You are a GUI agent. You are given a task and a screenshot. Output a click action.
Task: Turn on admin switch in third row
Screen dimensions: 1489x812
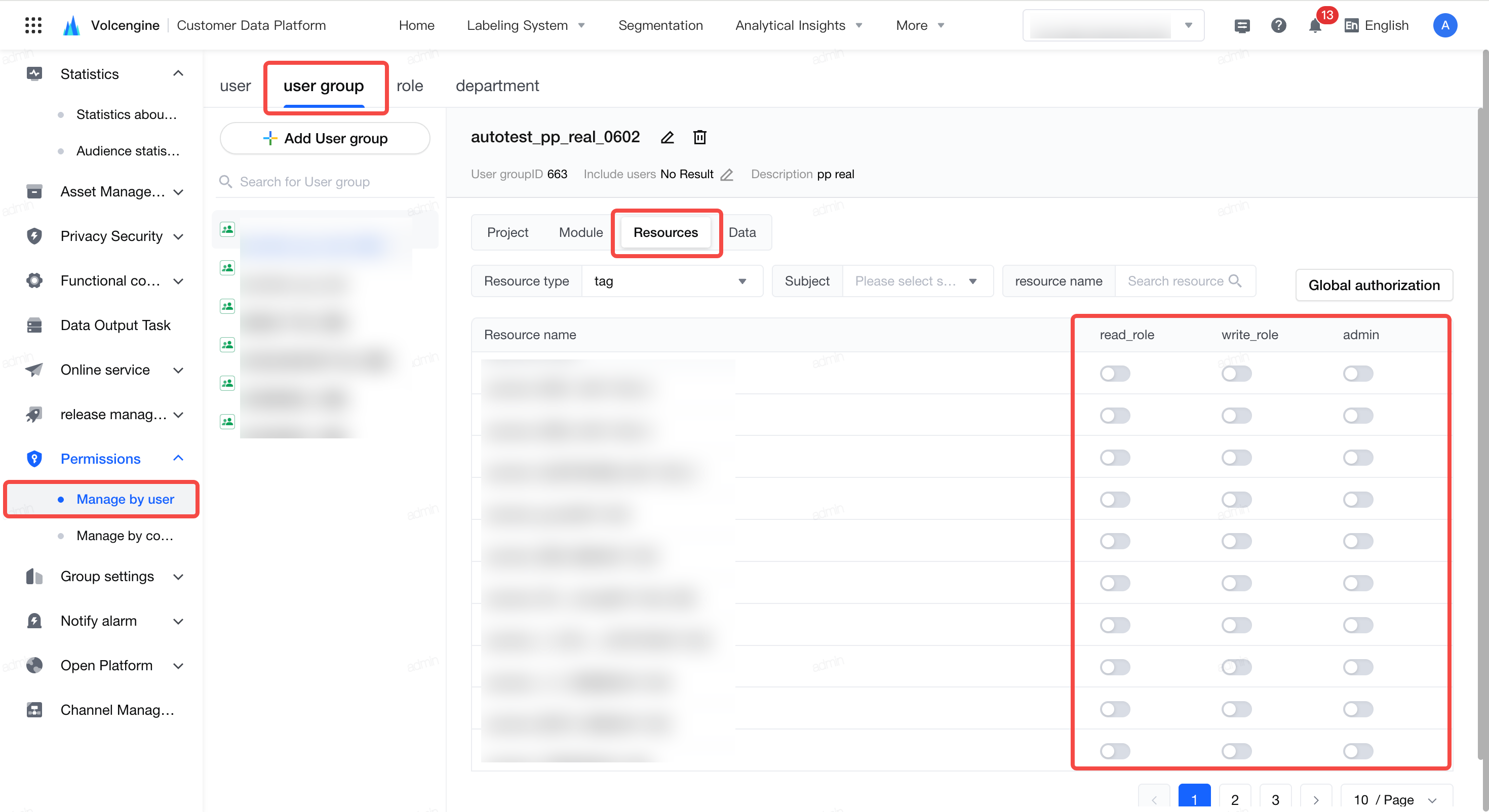pos(1358,458)
